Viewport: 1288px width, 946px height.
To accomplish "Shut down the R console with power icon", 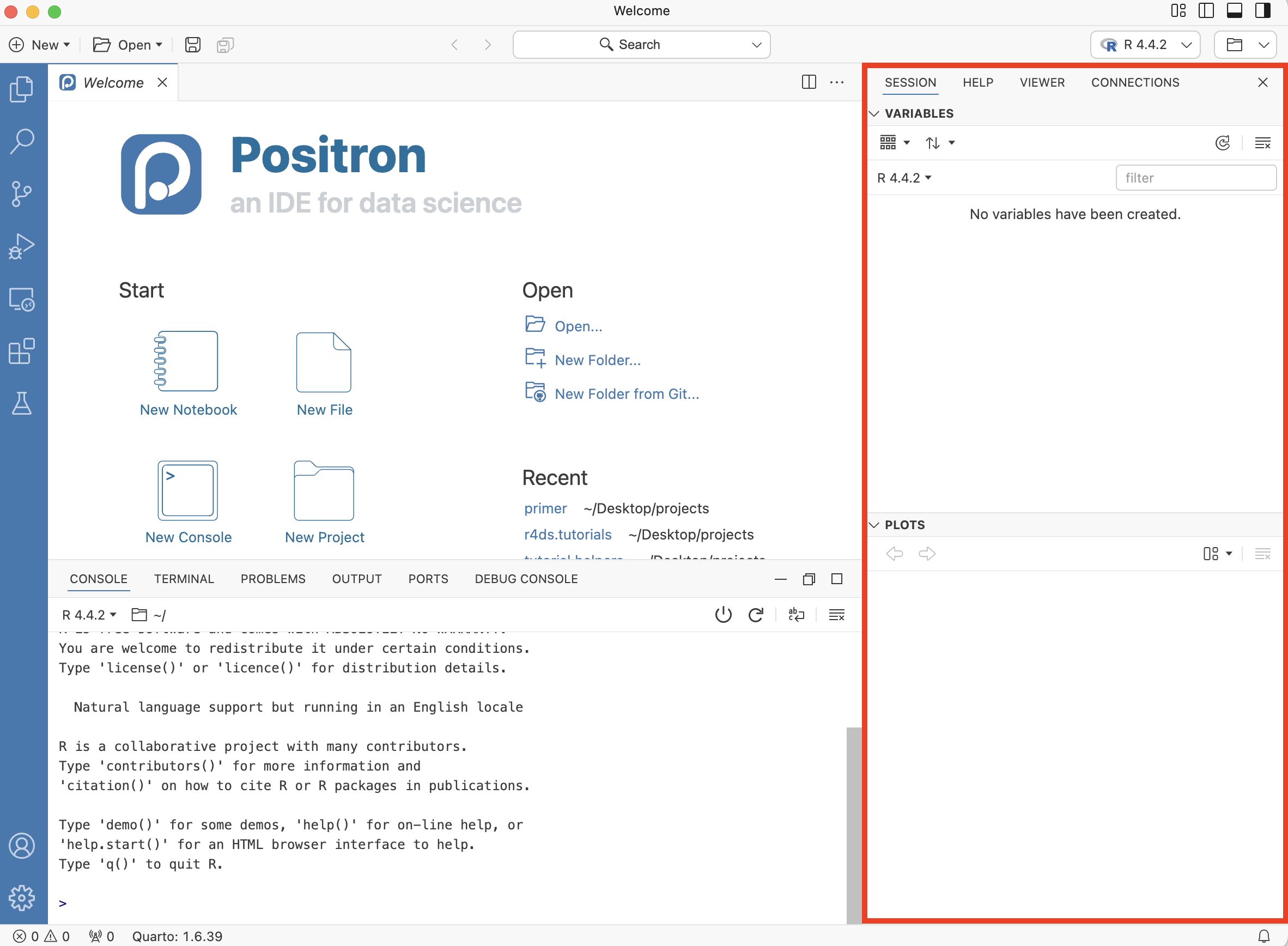I will point(724,615).
